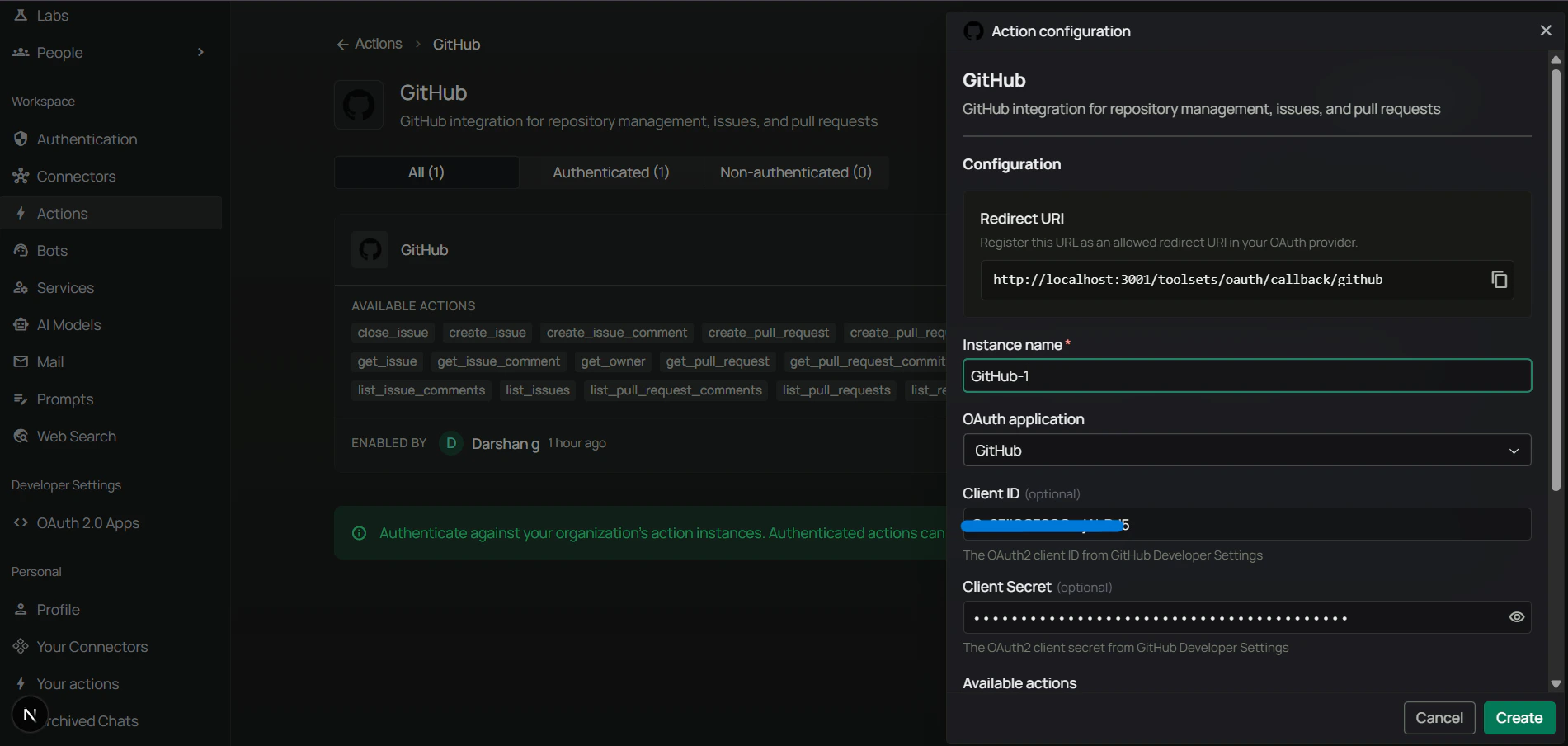Toggle Client Secret visibility eye icon

click(1517, 617)
